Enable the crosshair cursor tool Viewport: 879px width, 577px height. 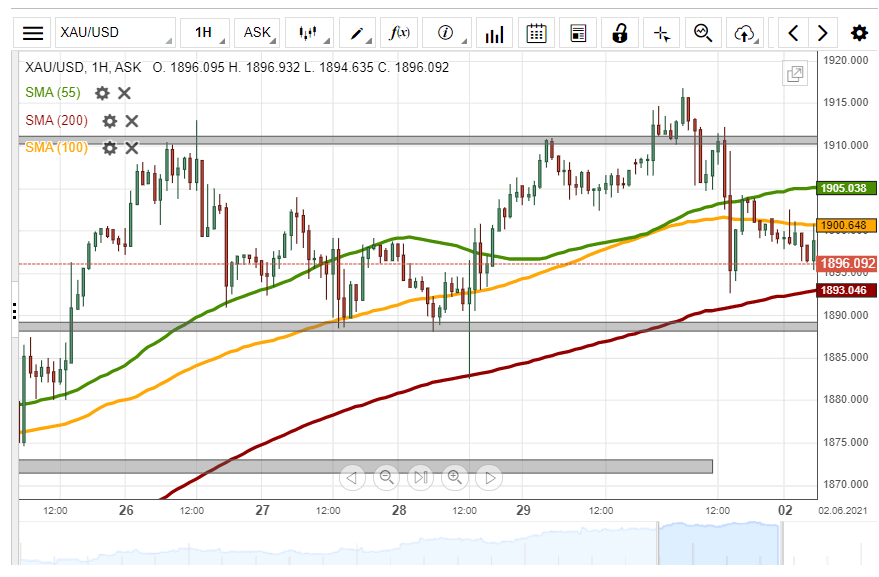[661, 33]
